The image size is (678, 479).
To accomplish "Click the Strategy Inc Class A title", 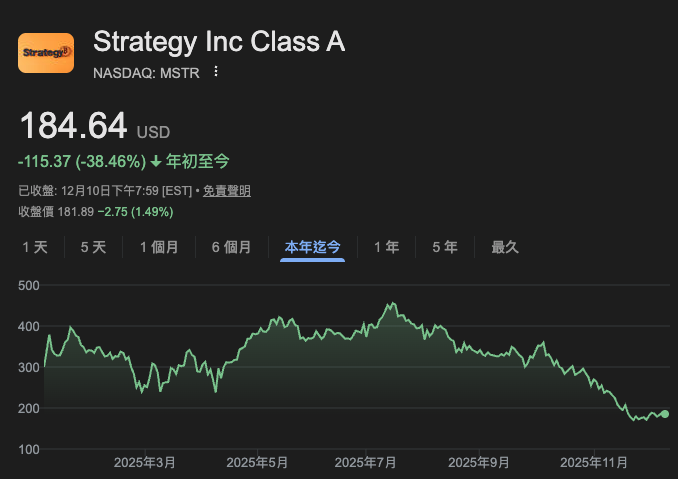I will click(x=218, y=42).
